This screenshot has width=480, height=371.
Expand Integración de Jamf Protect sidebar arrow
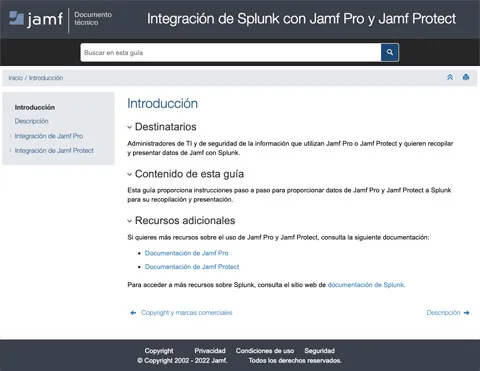(10, 151)
